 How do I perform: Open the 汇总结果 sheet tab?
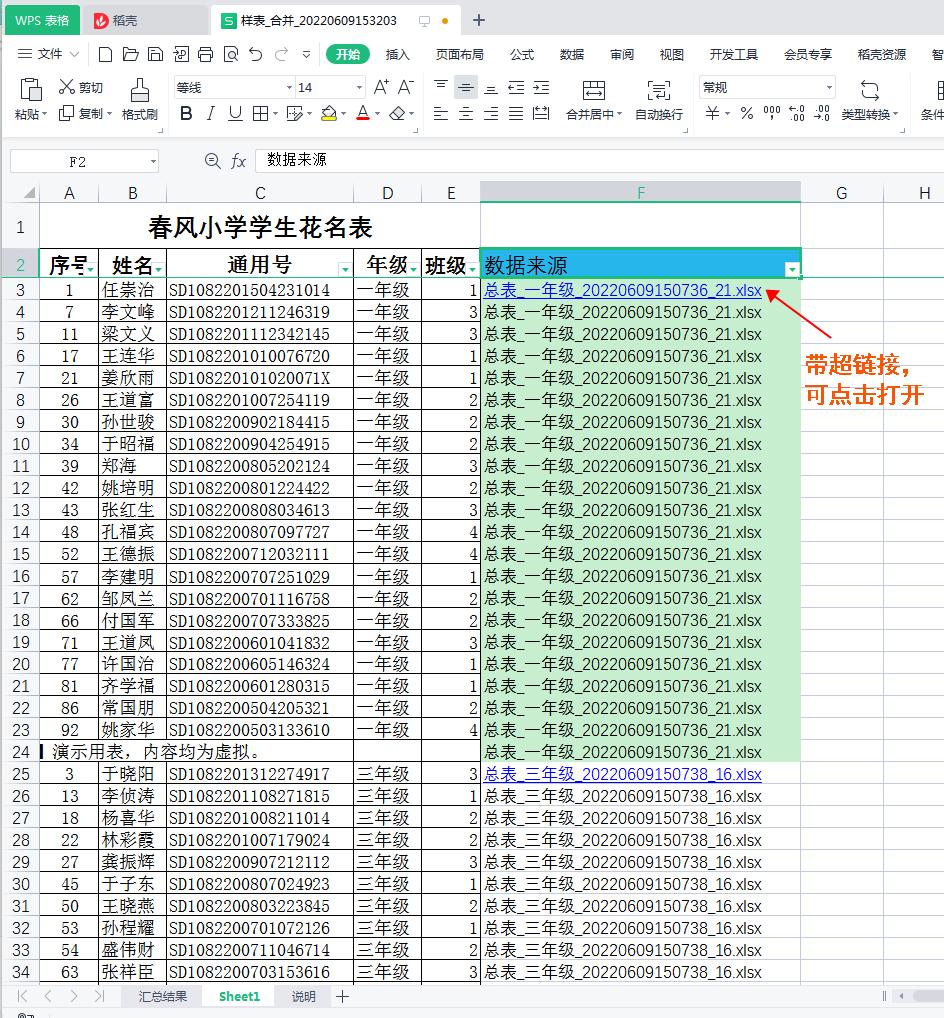(x=161, y=996)
